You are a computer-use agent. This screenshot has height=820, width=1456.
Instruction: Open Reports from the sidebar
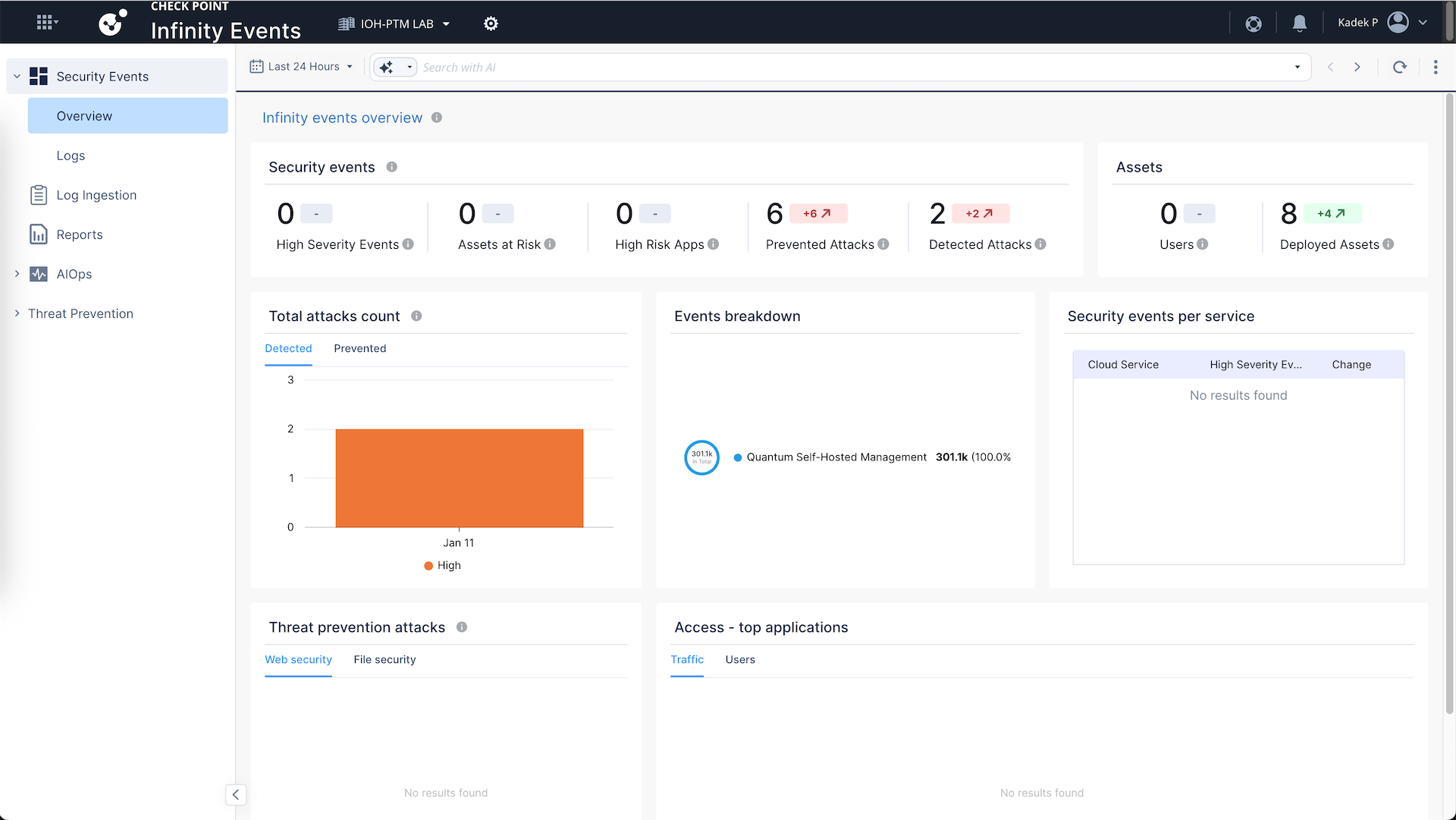[80, 234]
